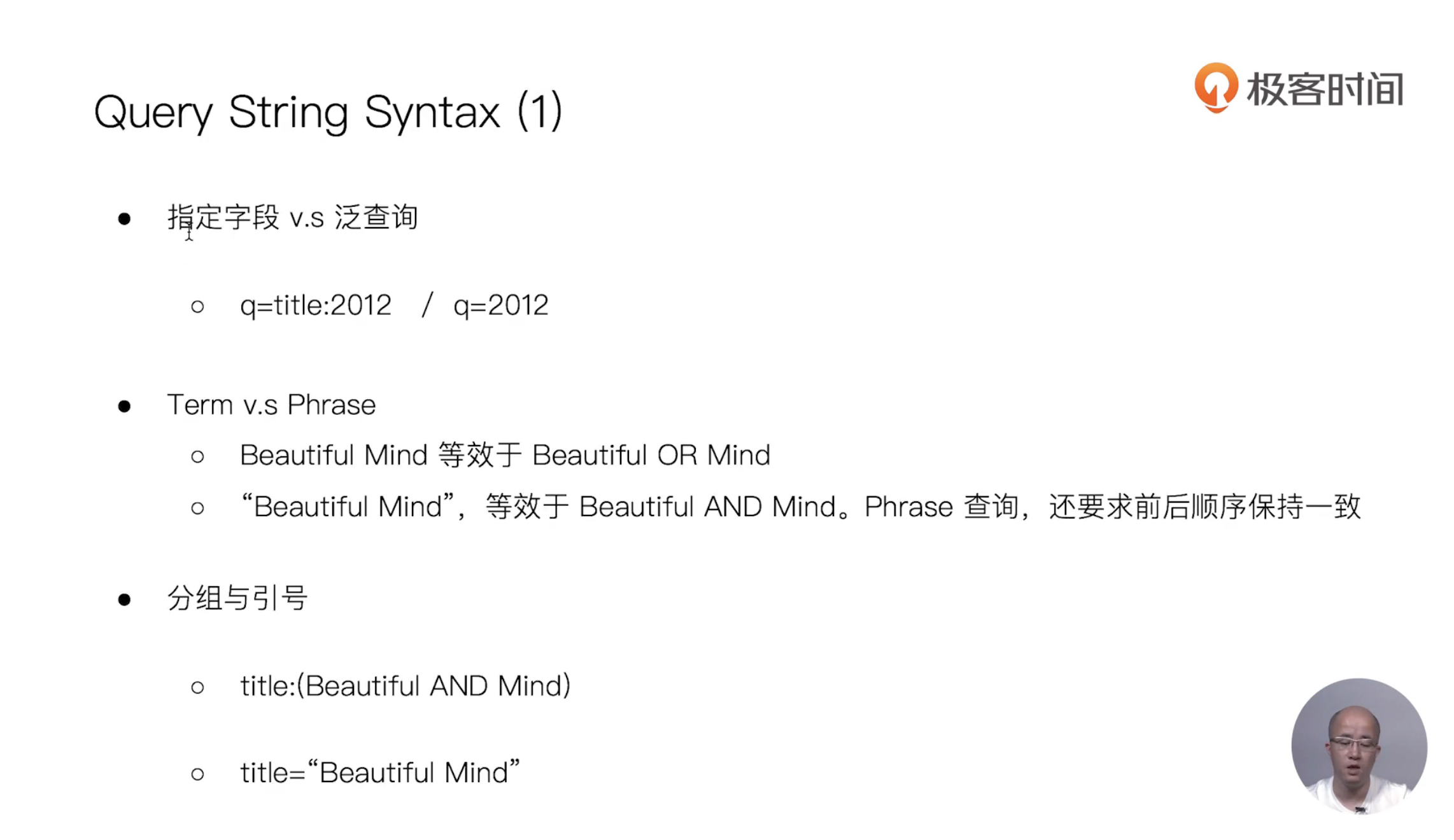This screenshot has width=1454, height=840.
Task: Click the "title:(Beautiful AND Mind)" example
Action: (405, 686)
